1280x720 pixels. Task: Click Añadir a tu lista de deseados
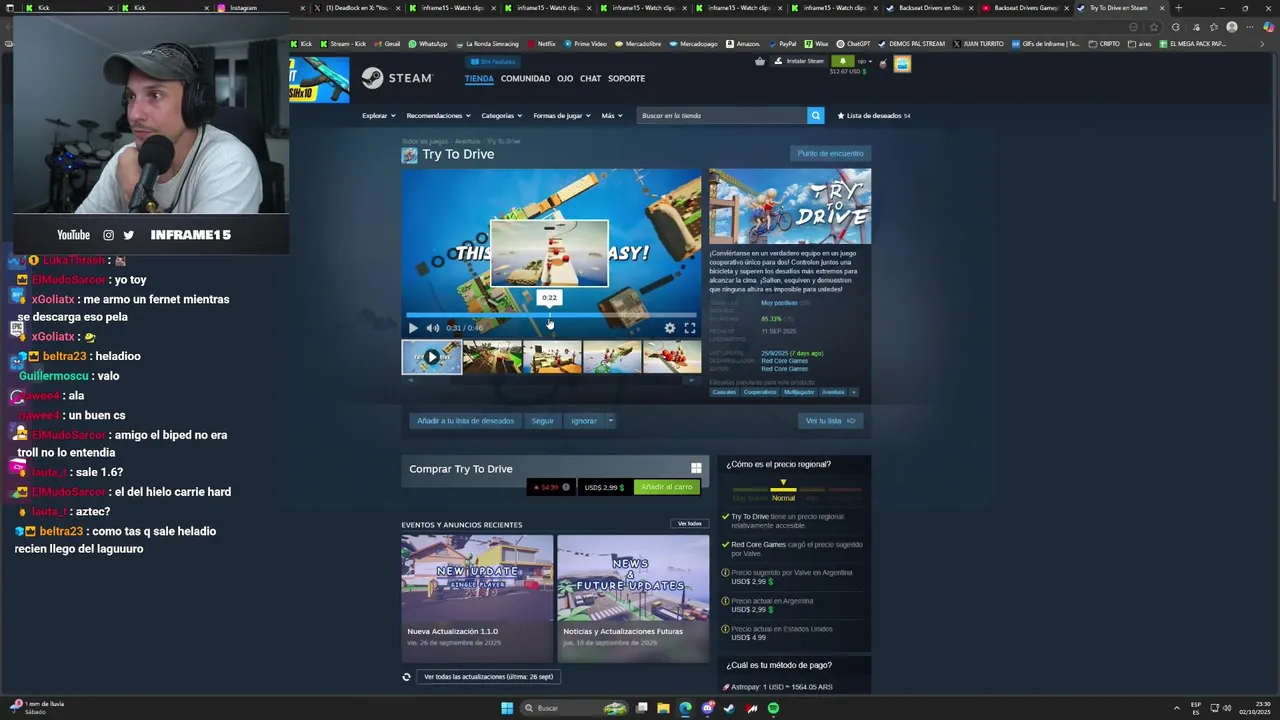(x=465, y=421)
